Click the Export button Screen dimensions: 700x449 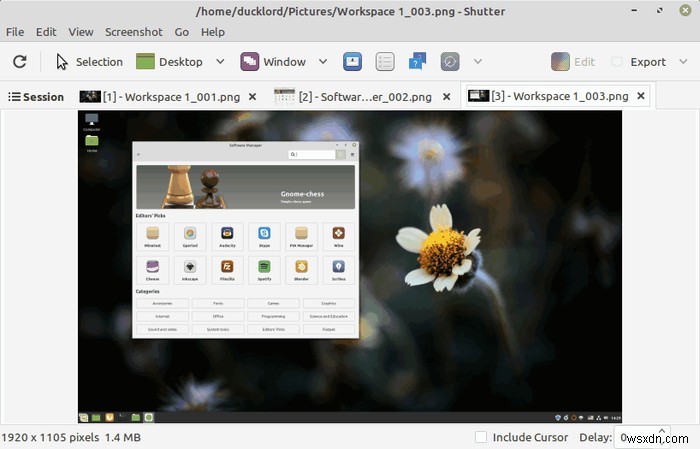(x=639, y=62)
